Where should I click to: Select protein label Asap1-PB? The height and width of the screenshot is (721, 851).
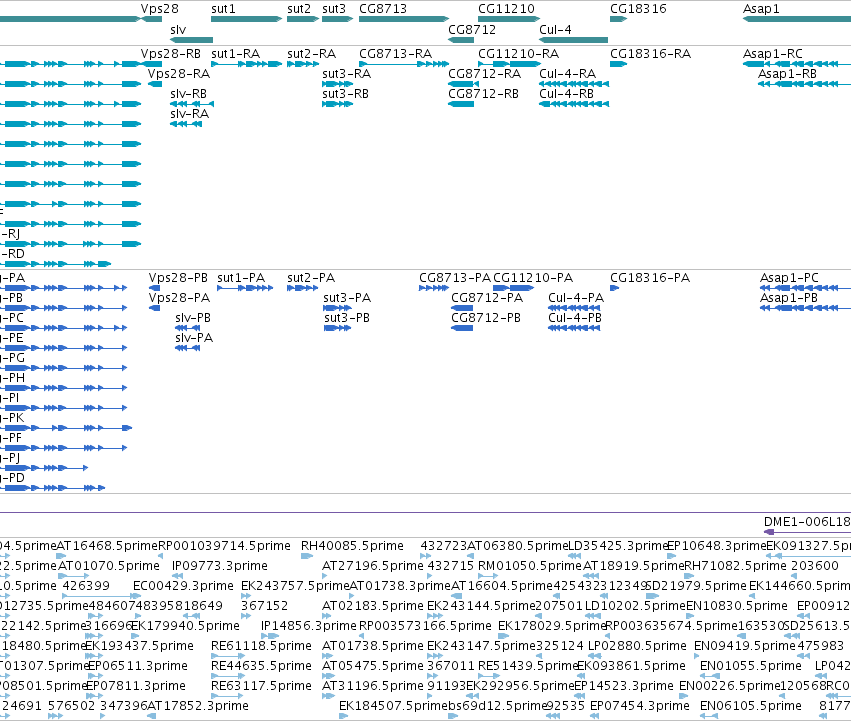pyautogui.click(x=789, y=298)
